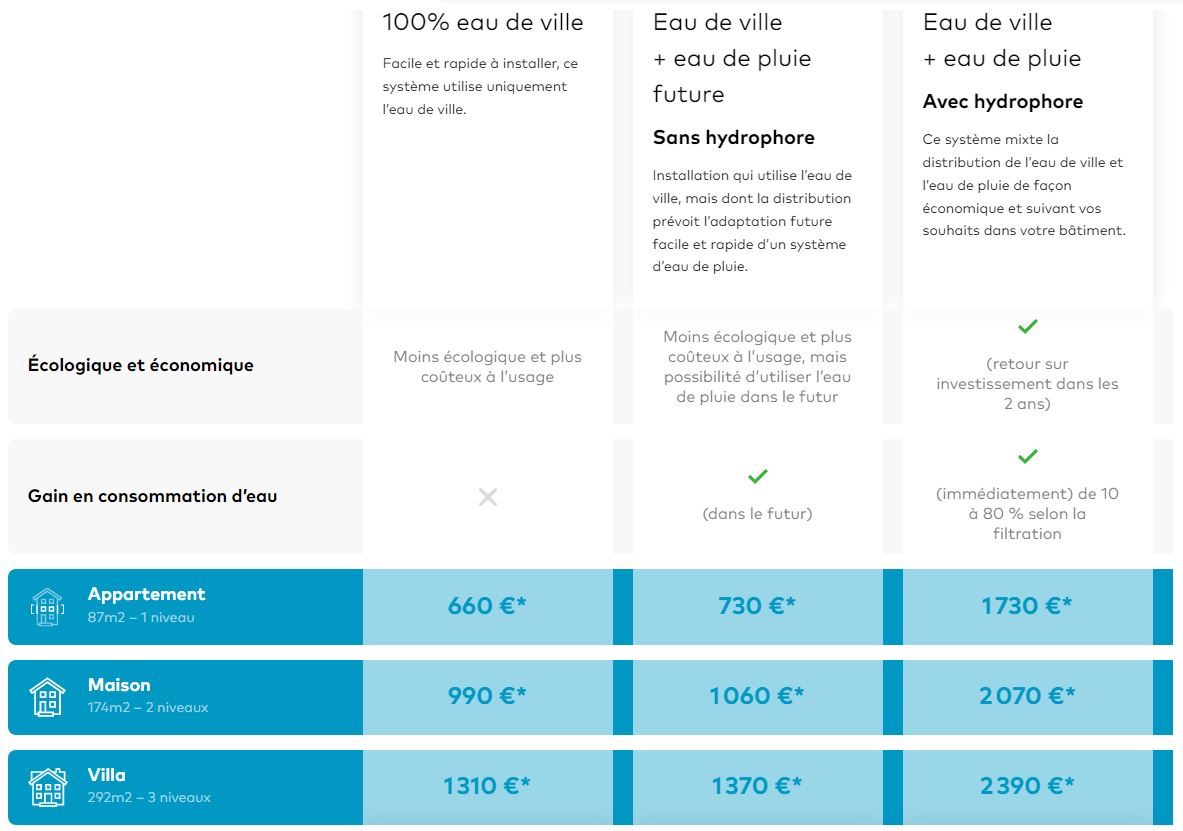
Task: Click green checkmark above "dans le futur"
Action: pyautogui.click(x=758, y=476)
